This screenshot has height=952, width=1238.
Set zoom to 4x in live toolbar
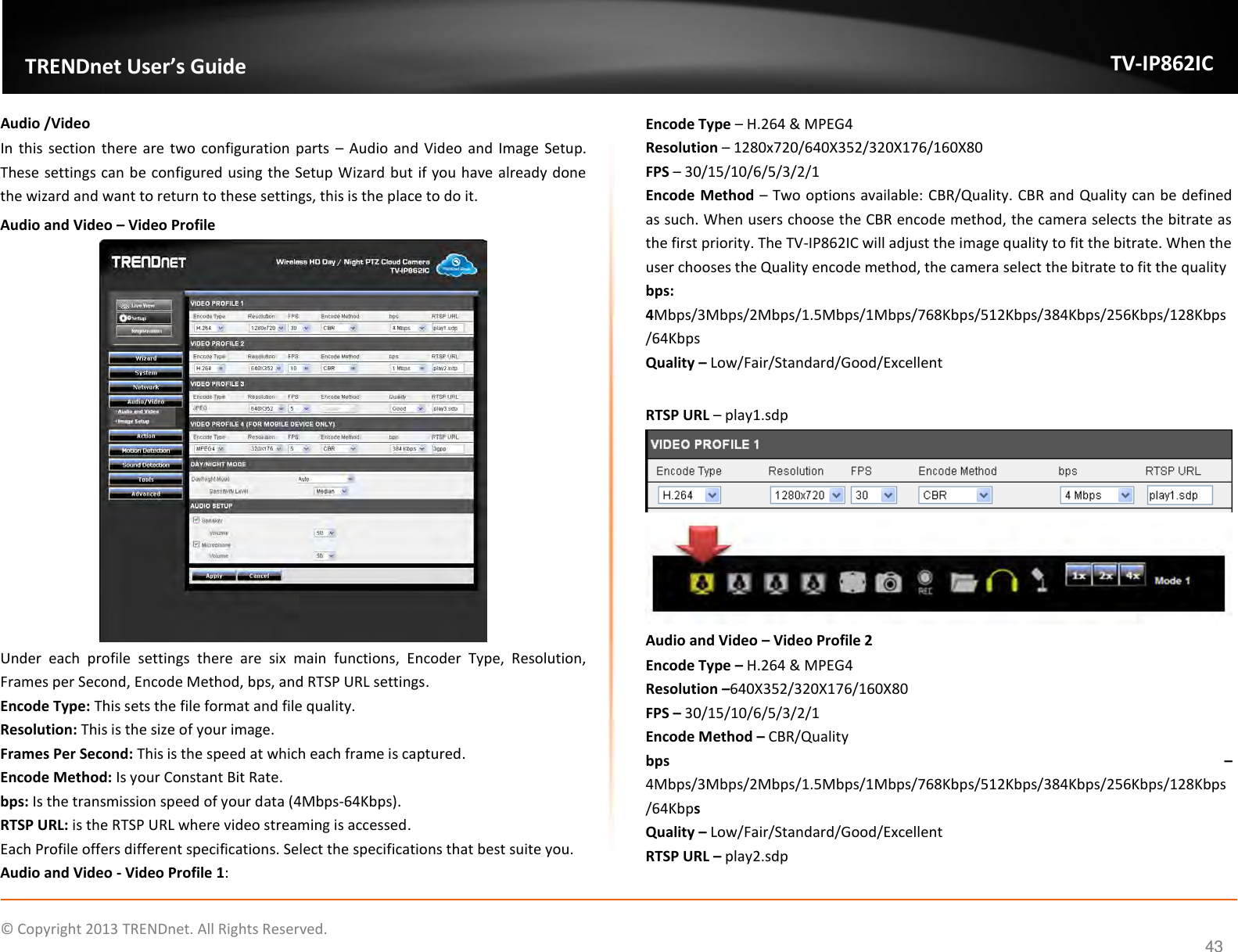(1132, 575)
